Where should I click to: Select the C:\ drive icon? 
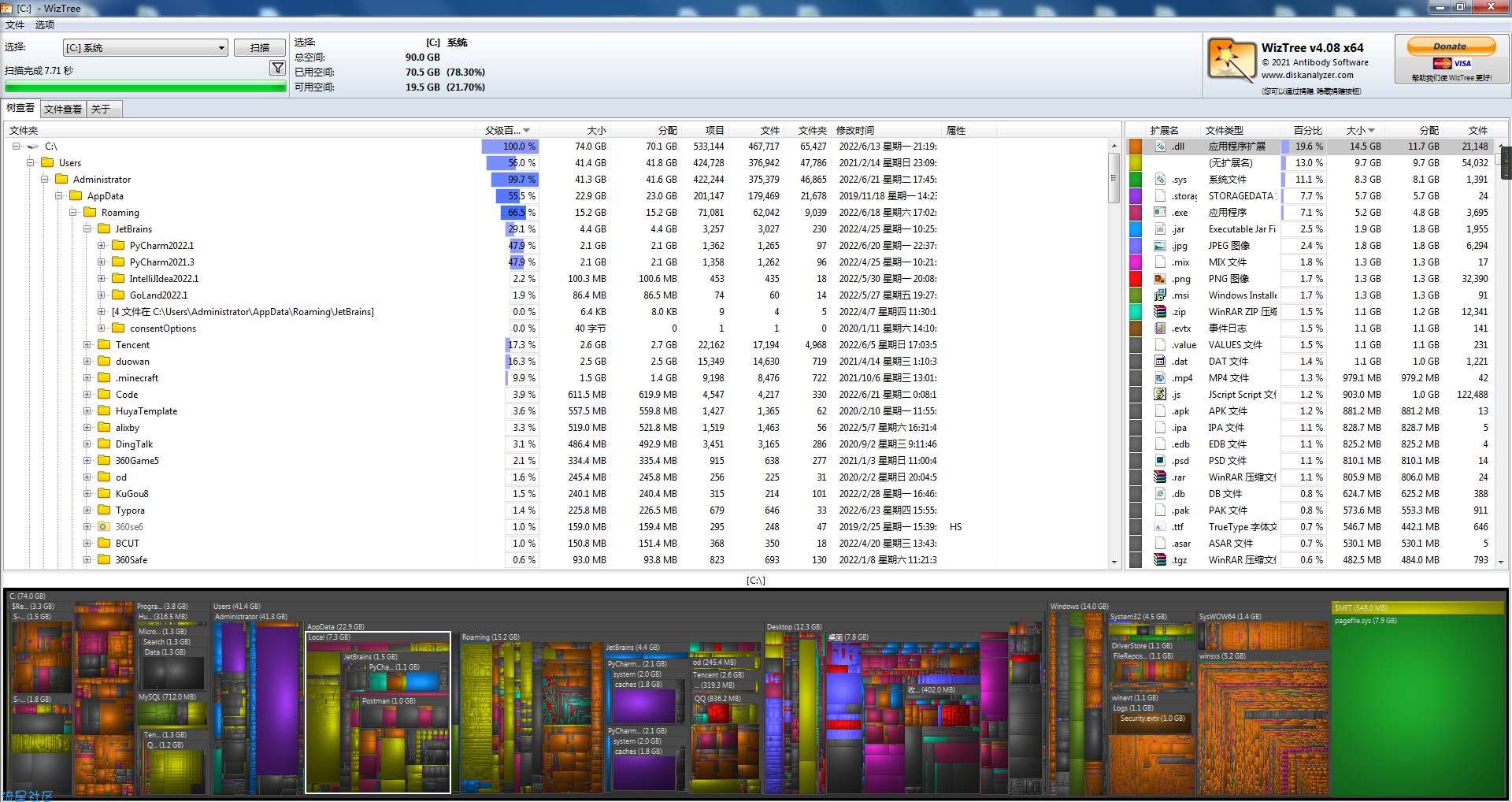tap(33, 147)
